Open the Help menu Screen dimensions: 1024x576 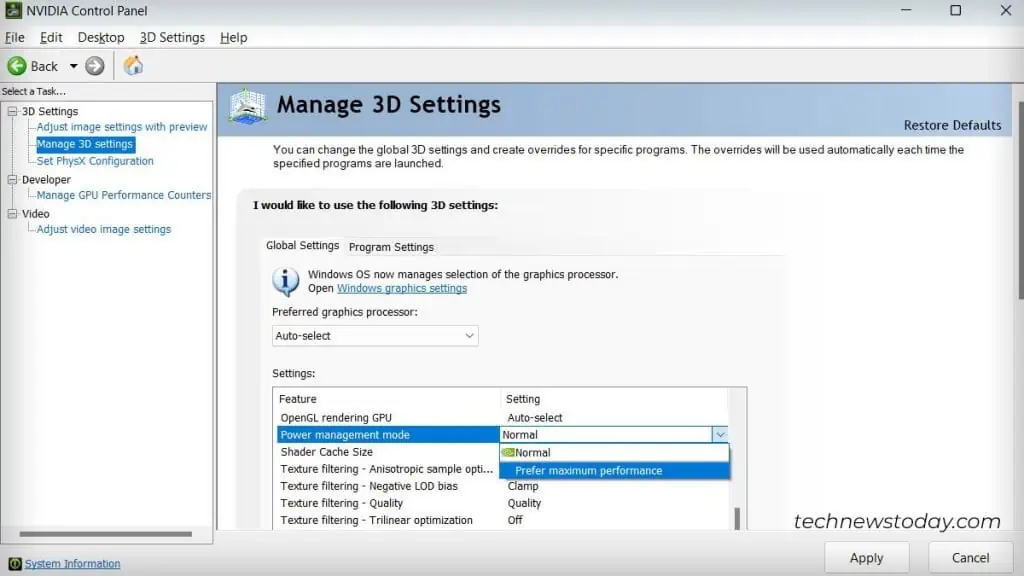[234, 37]
